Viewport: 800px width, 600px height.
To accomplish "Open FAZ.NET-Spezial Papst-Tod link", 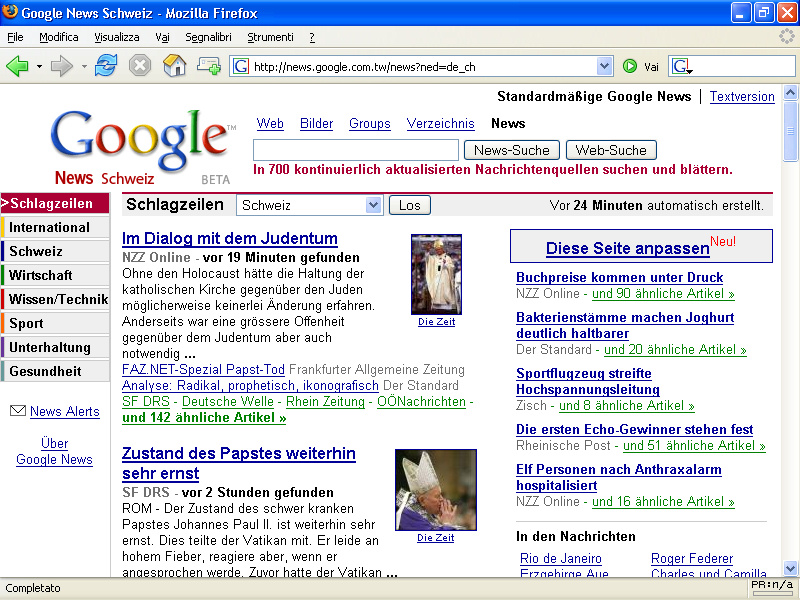I will 203,369.
